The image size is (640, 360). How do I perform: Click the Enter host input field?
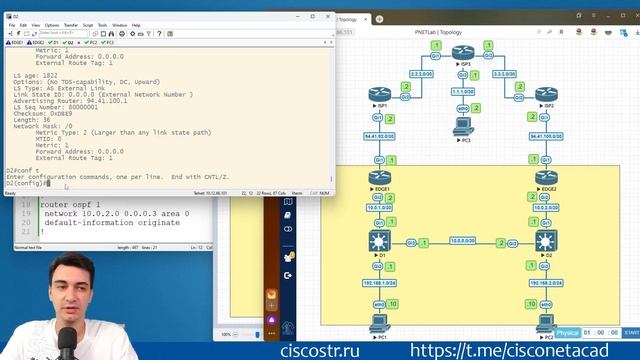(x=63, y=33)
